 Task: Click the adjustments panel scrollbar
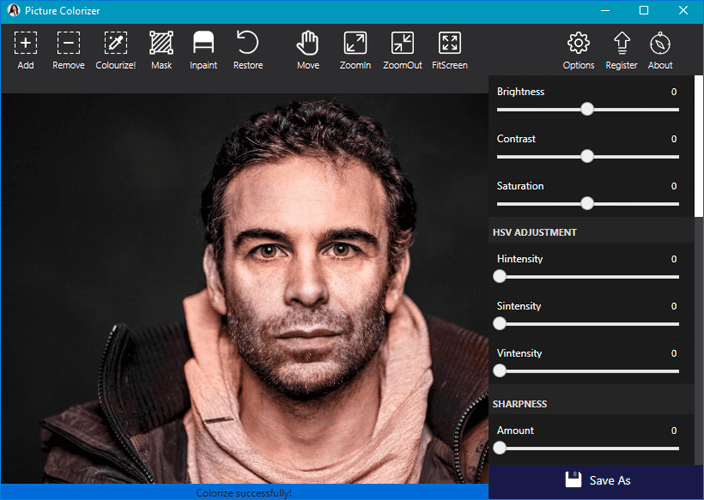point(699,145)
